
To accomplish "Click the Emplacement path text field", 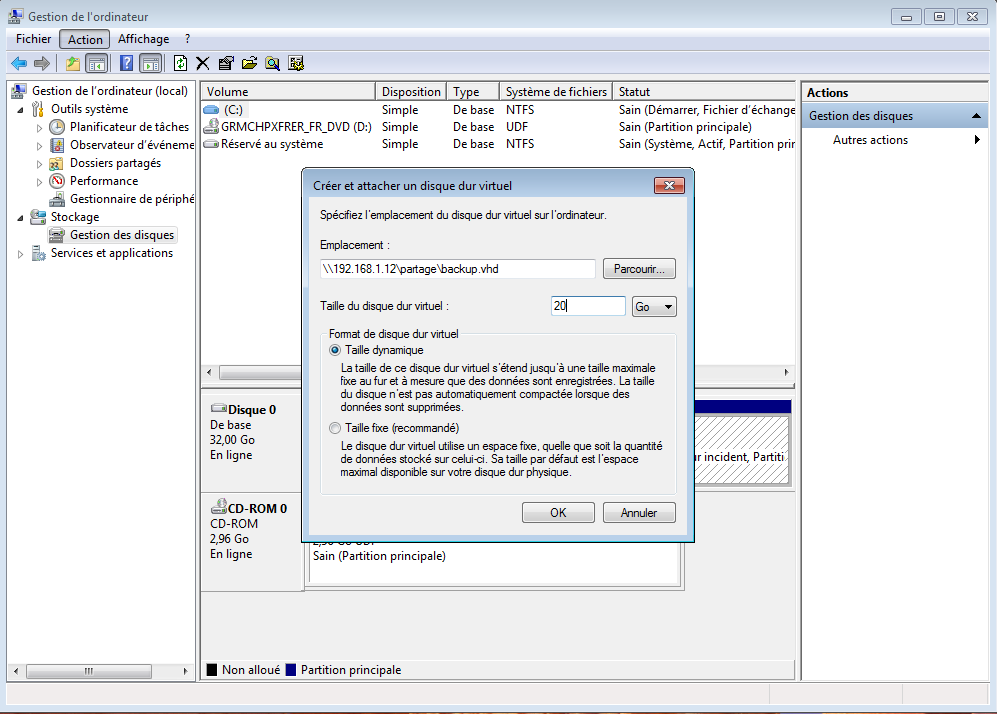I will click(457, 269).
